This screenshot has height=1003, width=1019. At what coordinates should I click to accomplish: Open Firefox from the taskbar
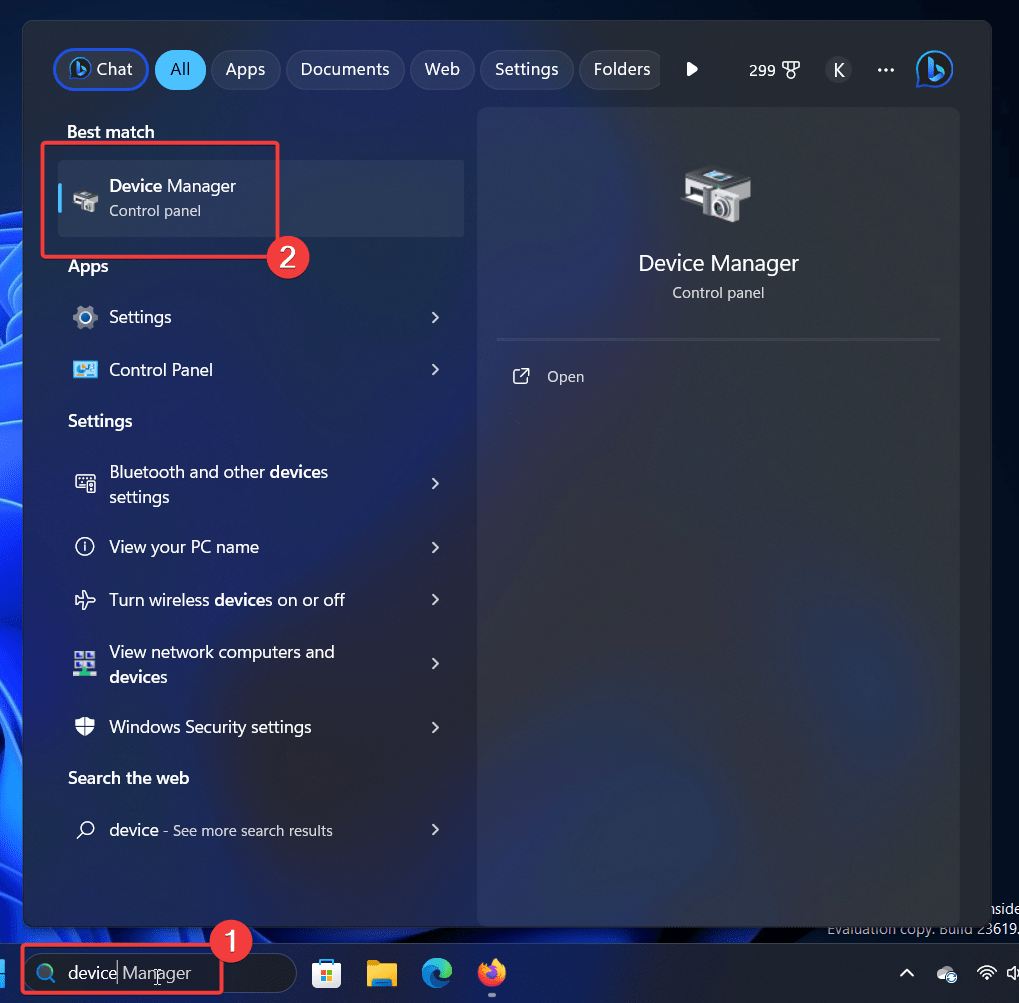tap(492, 973)
